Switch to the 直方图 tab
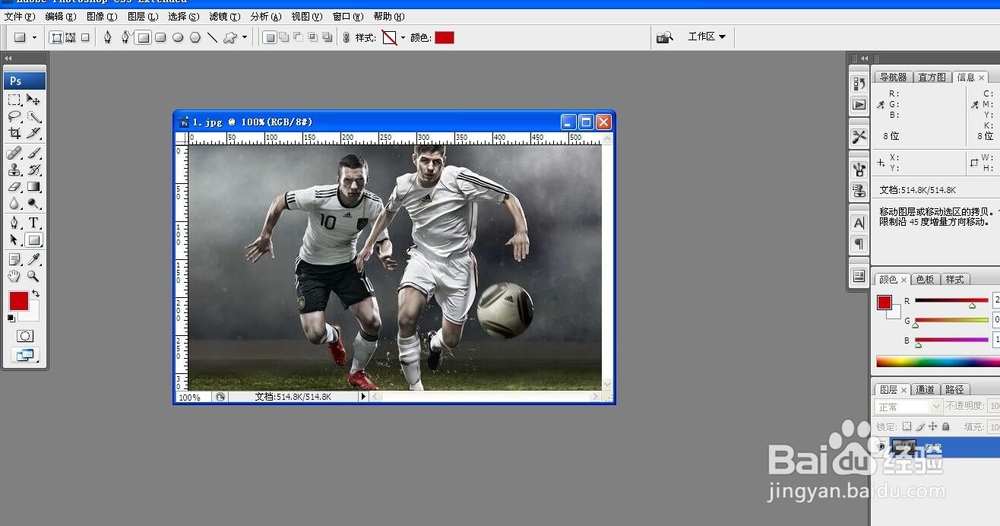1000x526 pixels. pyautogui.click(x=932, y=77)
